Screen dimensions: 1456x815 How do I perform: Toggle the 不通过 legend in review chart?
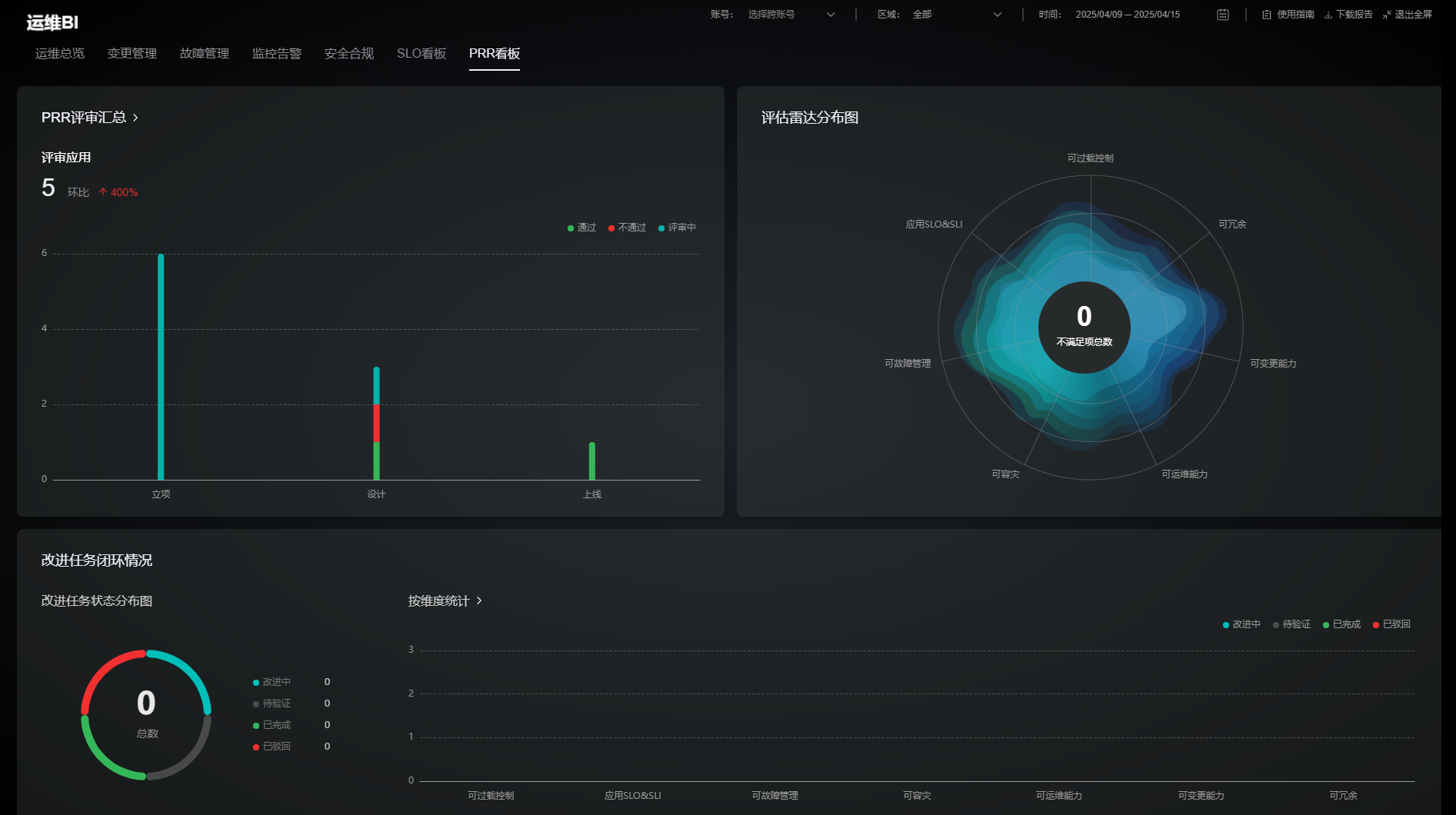coord(628,228)
